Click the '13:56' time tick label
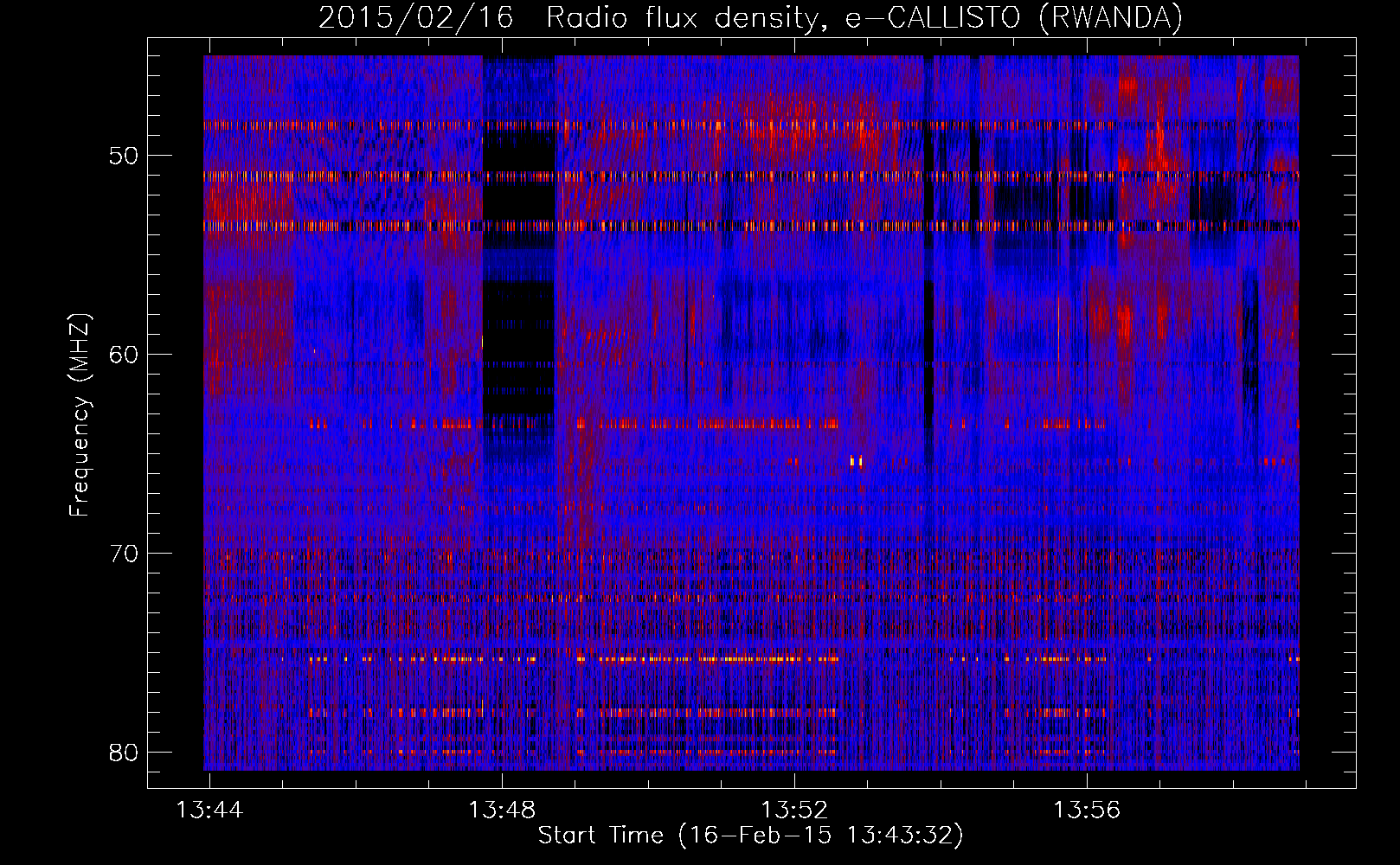The width and height of the screenshot is (1400, 865). pyautogui.click(x=1087, y=810)
